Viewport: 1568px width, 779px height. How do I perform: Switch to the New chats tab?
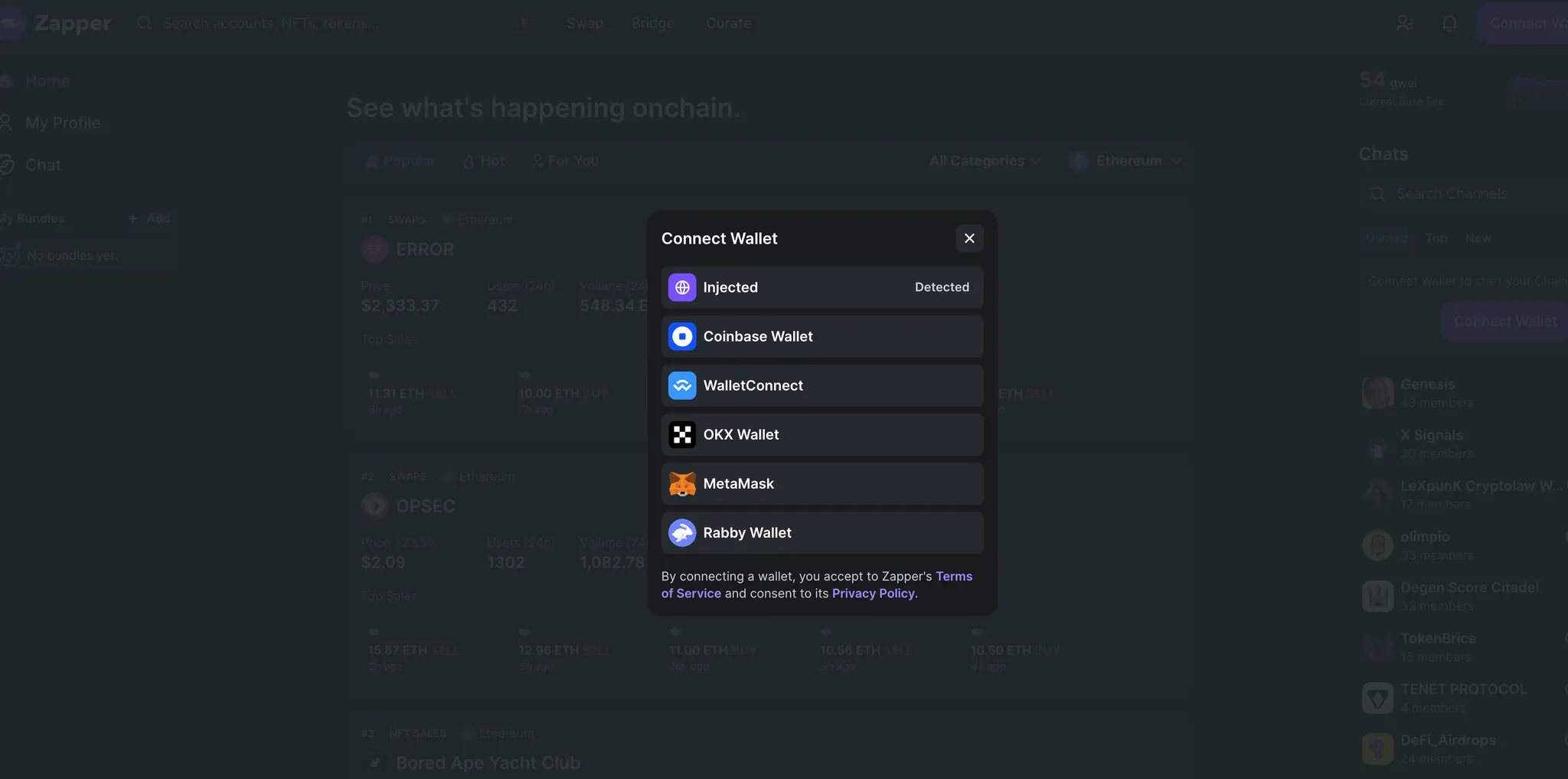[x=1478, y=238]
